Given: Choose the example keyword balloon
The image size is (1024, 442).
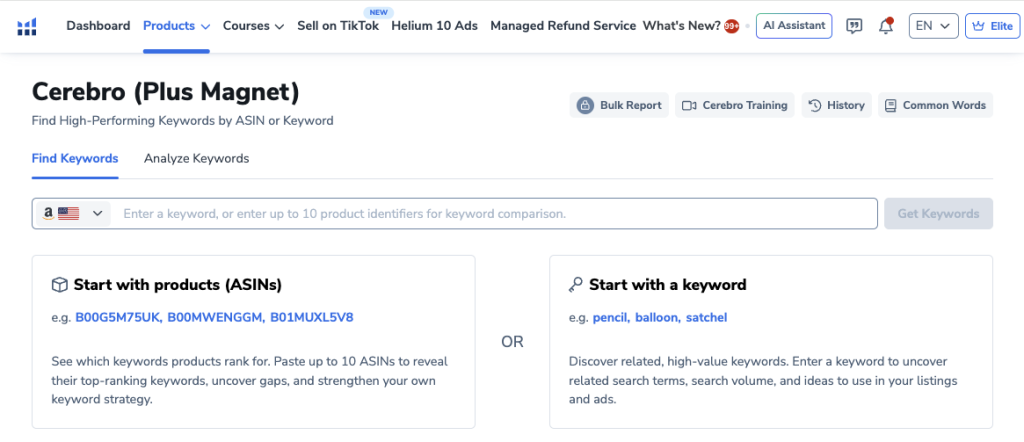Looking at the screenshot, I should click(655, 318).
